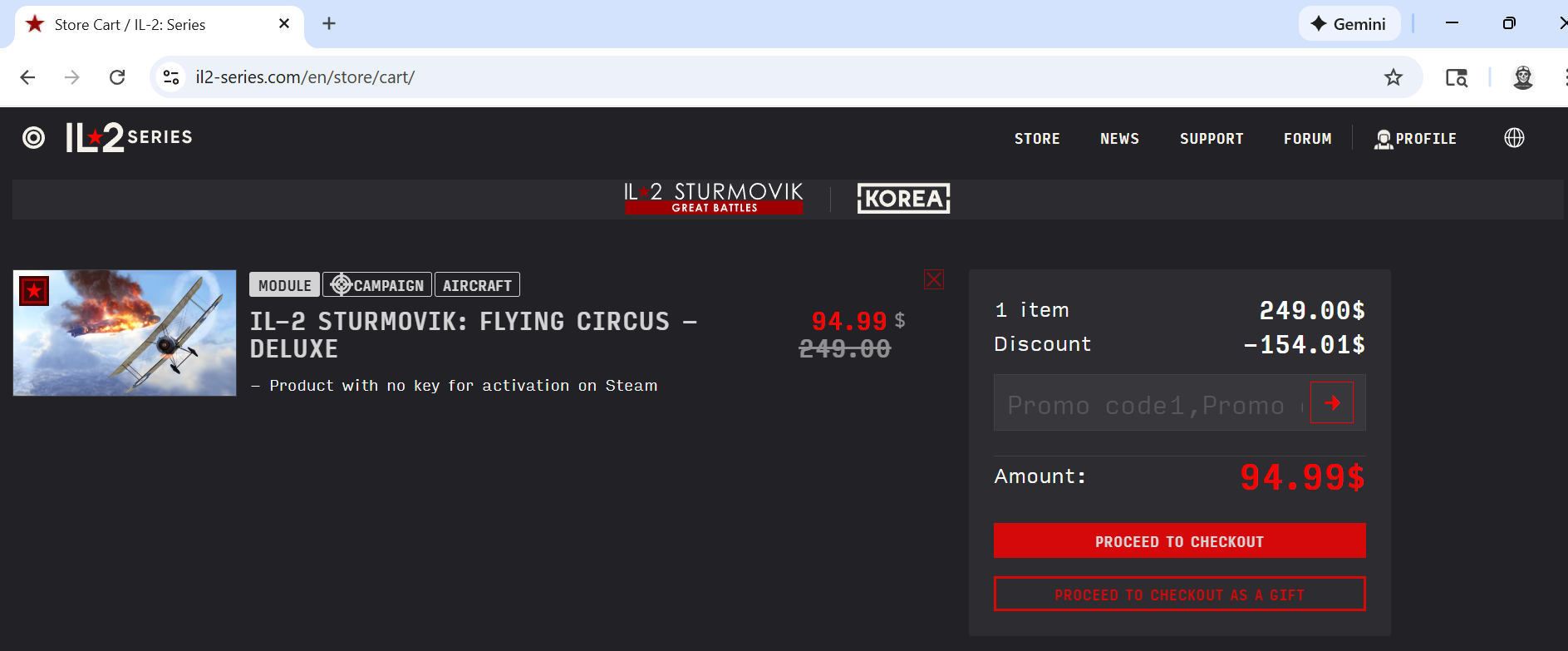This screenshot has width=1568, height=651.
Task: Go to Support page
Action: pyautogui.click(x=1211, y=139)
